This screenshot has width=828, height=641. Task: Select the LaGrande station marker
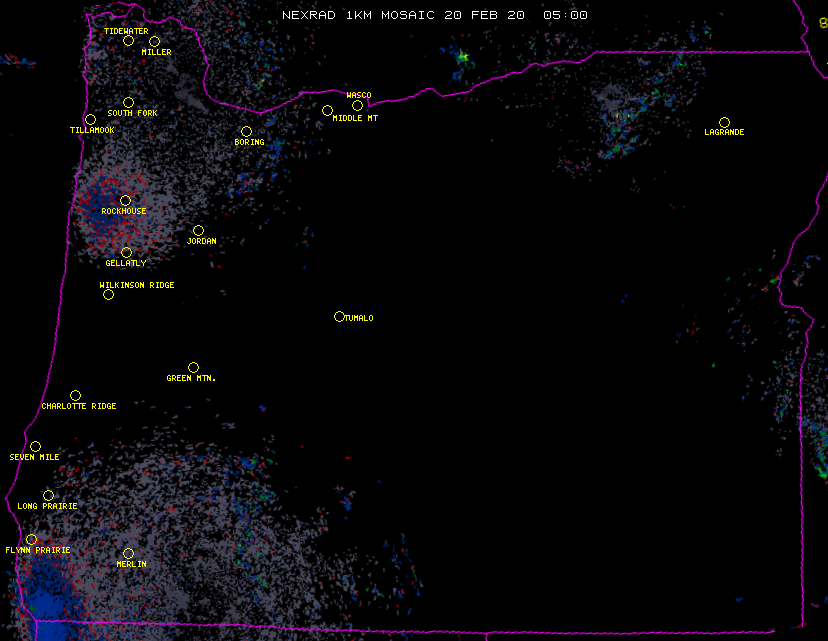click(x=724, y=122)
